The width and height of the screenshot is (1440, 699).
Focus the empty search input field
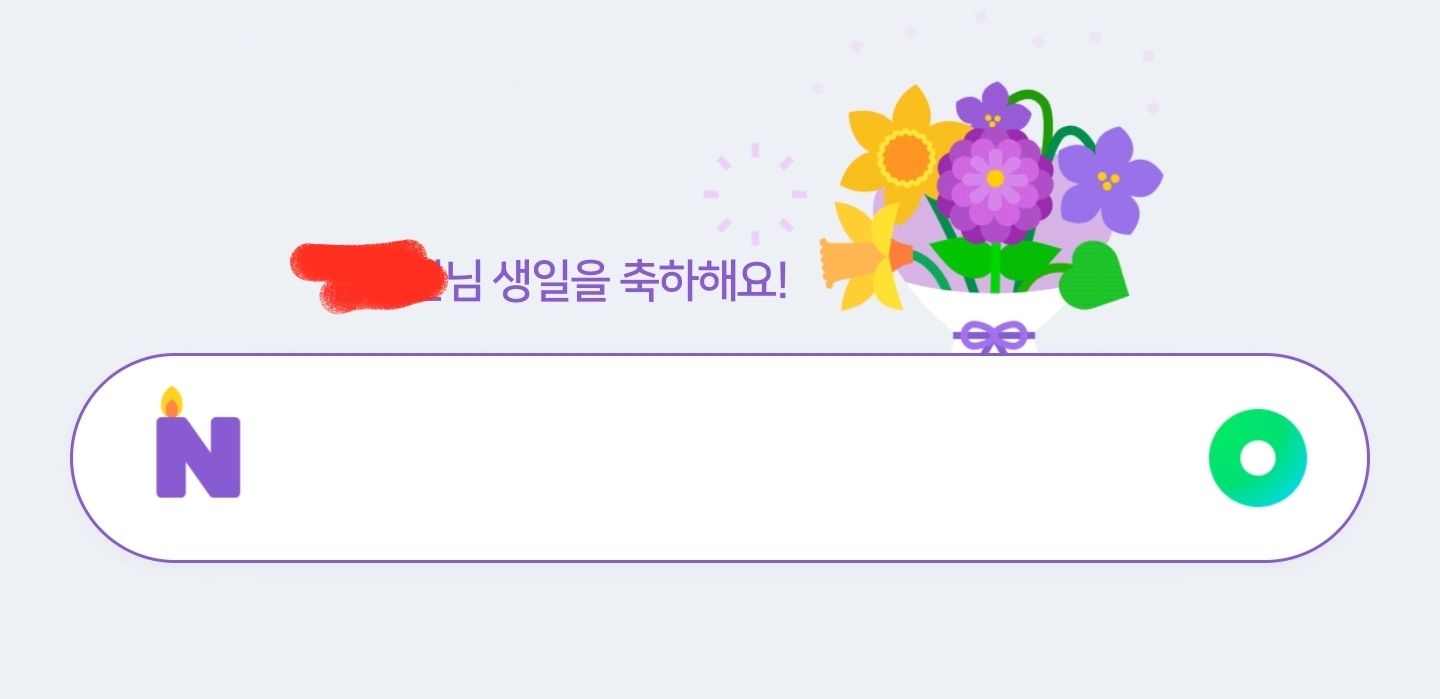720,458
